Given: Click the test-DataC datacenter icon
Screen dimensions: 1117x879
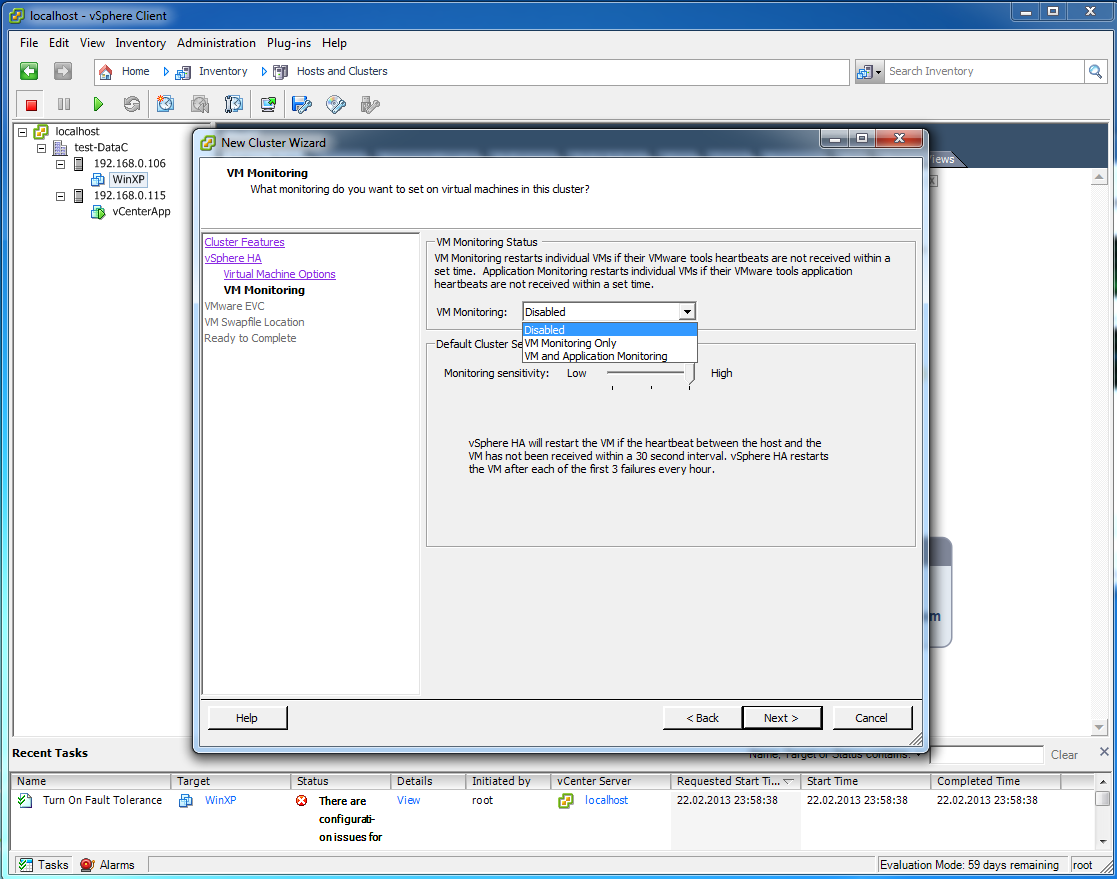Looking at the screenshot, I should coord(61,147).
